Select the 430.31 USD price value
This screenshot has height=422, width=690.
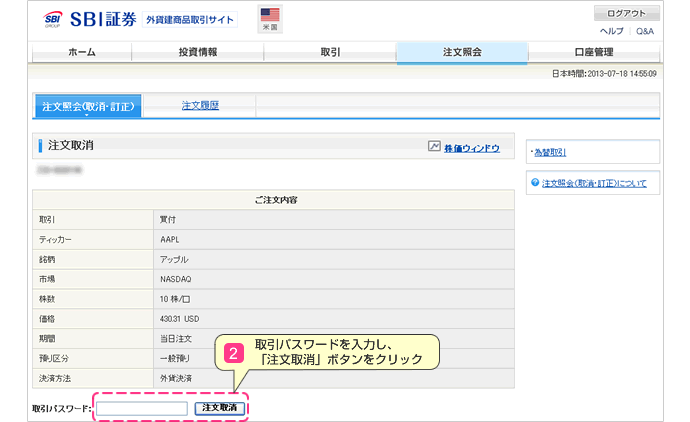coord(179,319)
